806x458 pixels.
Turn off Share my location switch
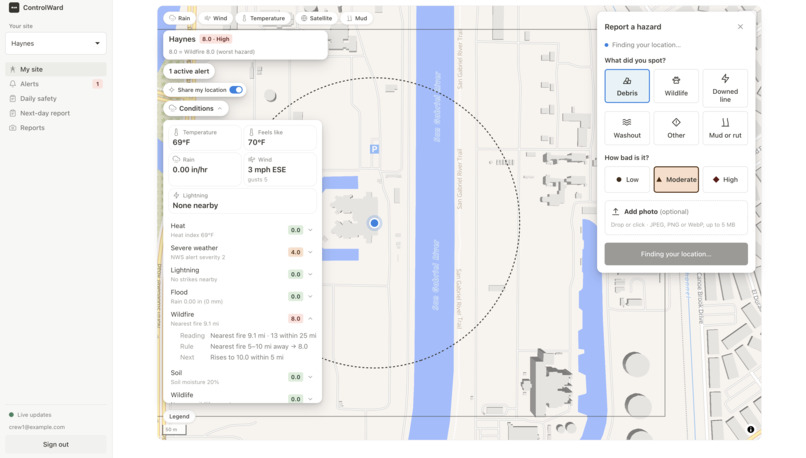236,90
